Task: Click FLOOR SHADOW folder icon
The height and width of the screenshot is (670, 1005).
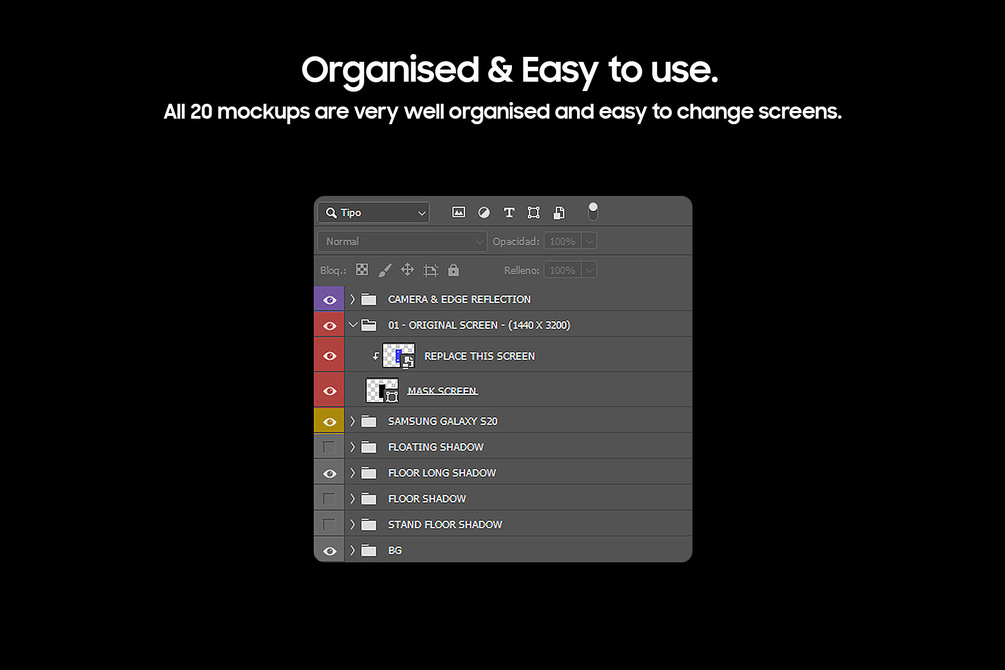Action: click(x=369, y=498)
